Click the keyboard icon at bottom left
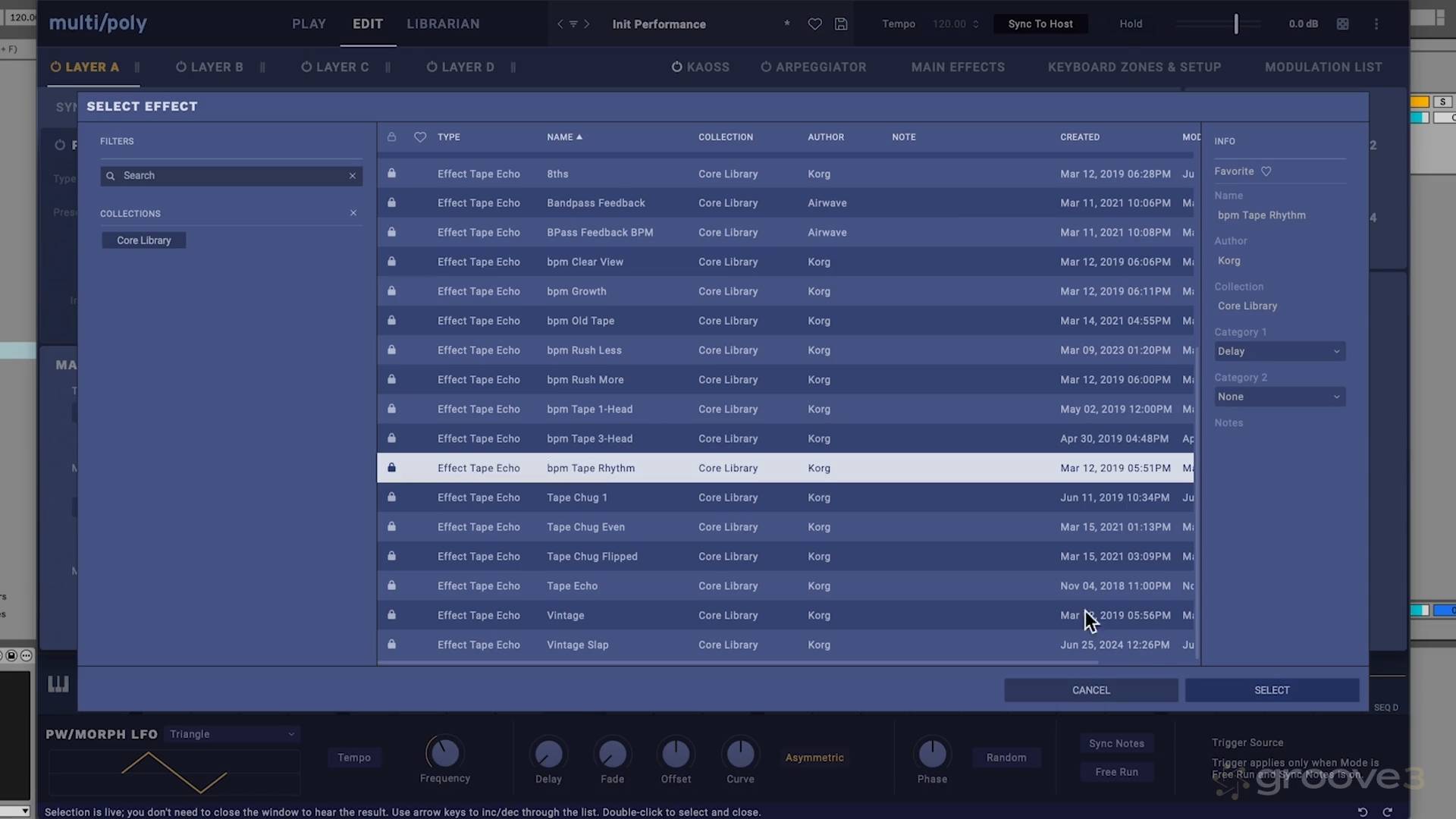1456x819 pixels. (58, 684)
